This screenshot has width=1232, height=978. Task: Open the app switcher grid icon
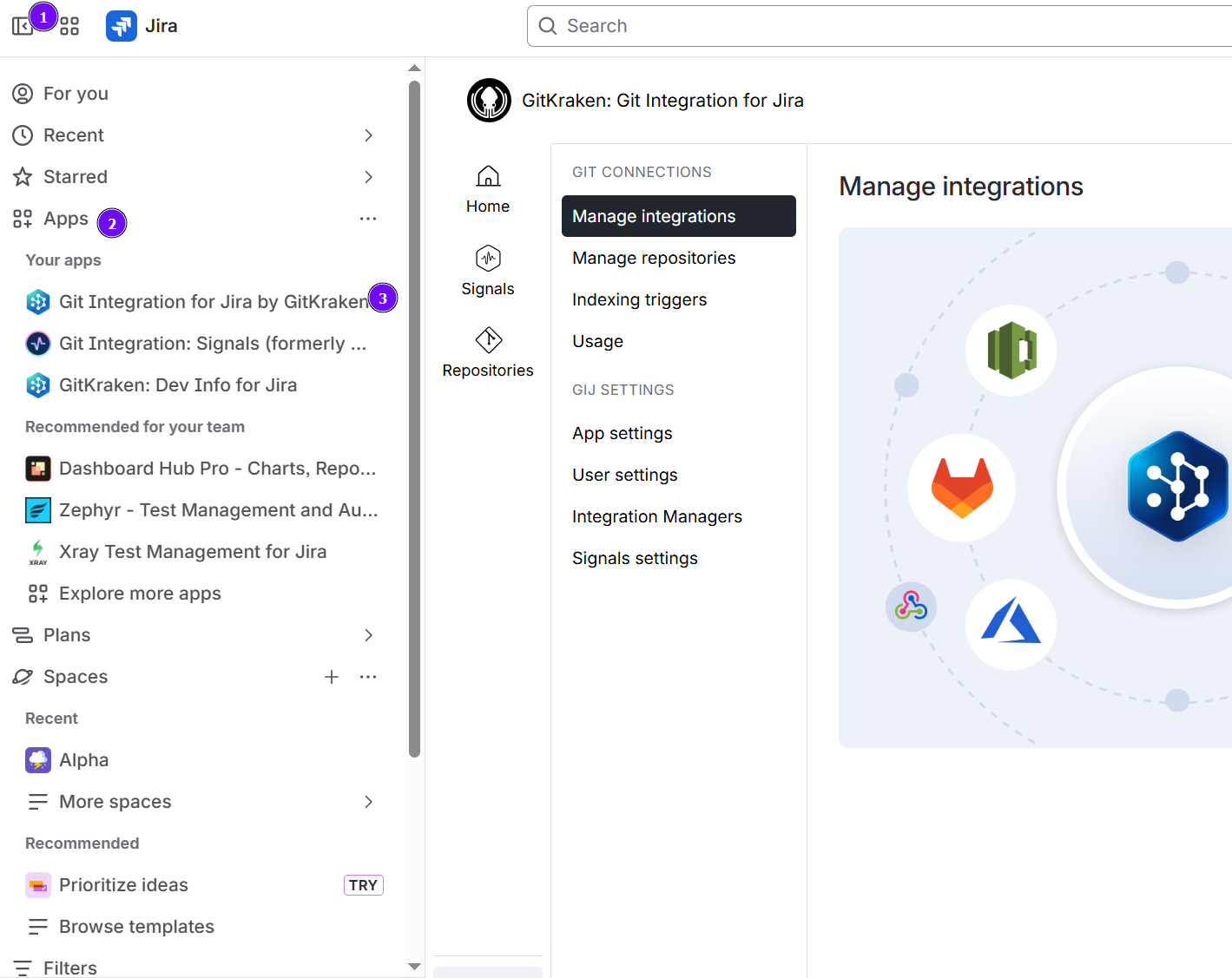coord(69,27)
